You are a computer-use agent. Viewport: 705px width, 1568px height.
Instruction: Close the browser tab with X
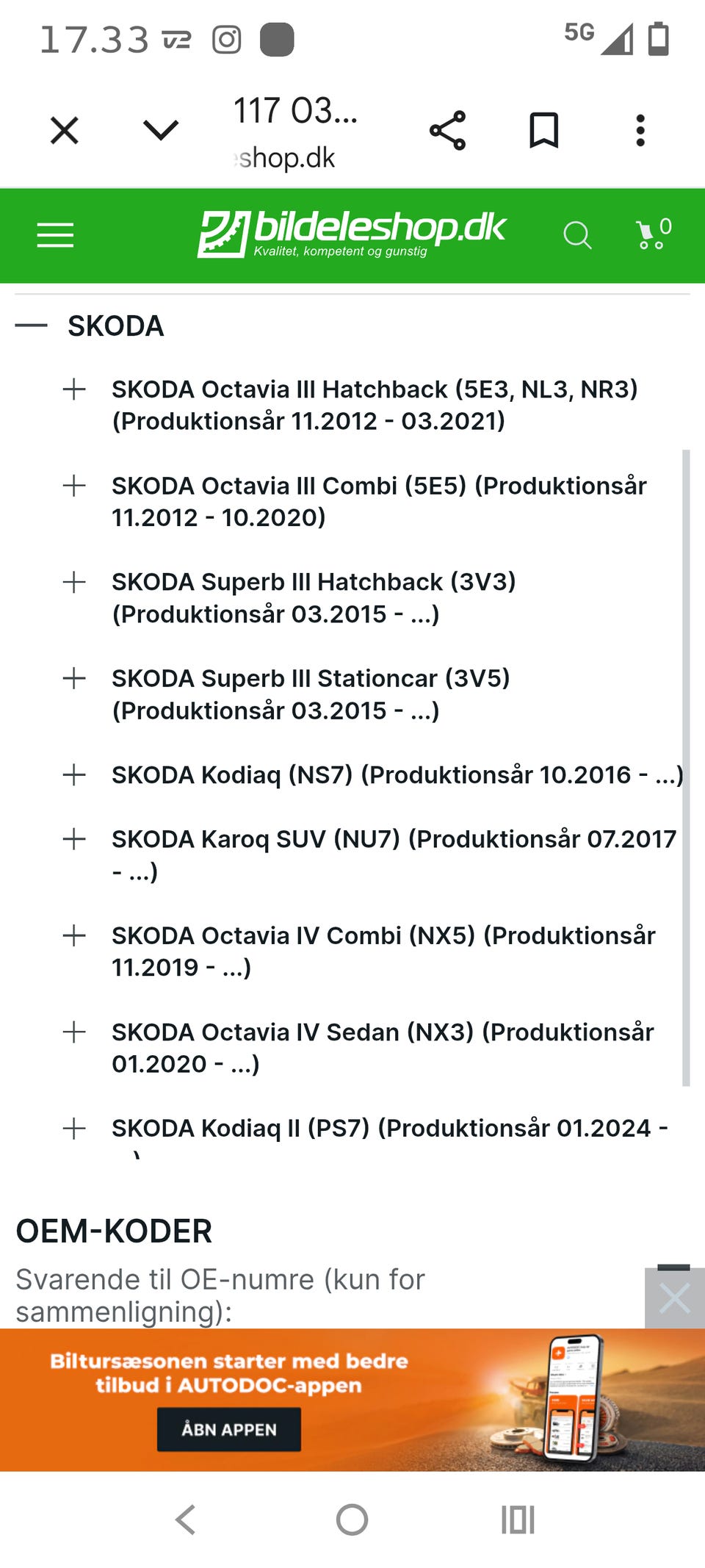coord(65,131)
